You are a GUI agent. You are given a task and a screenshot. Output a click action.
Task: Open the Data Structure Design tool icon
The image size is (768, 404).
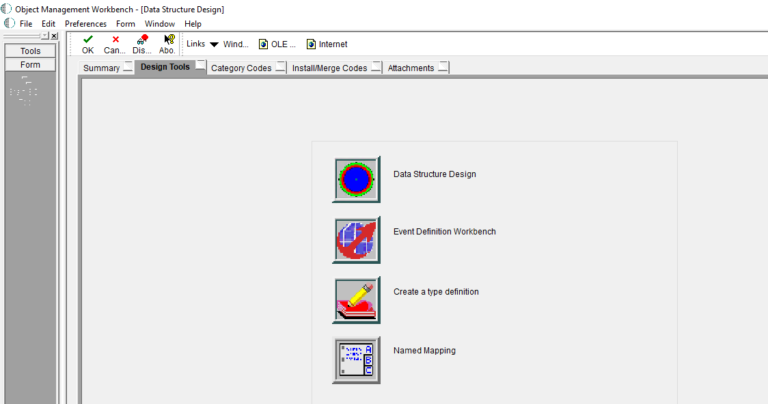tap(356, 179)
